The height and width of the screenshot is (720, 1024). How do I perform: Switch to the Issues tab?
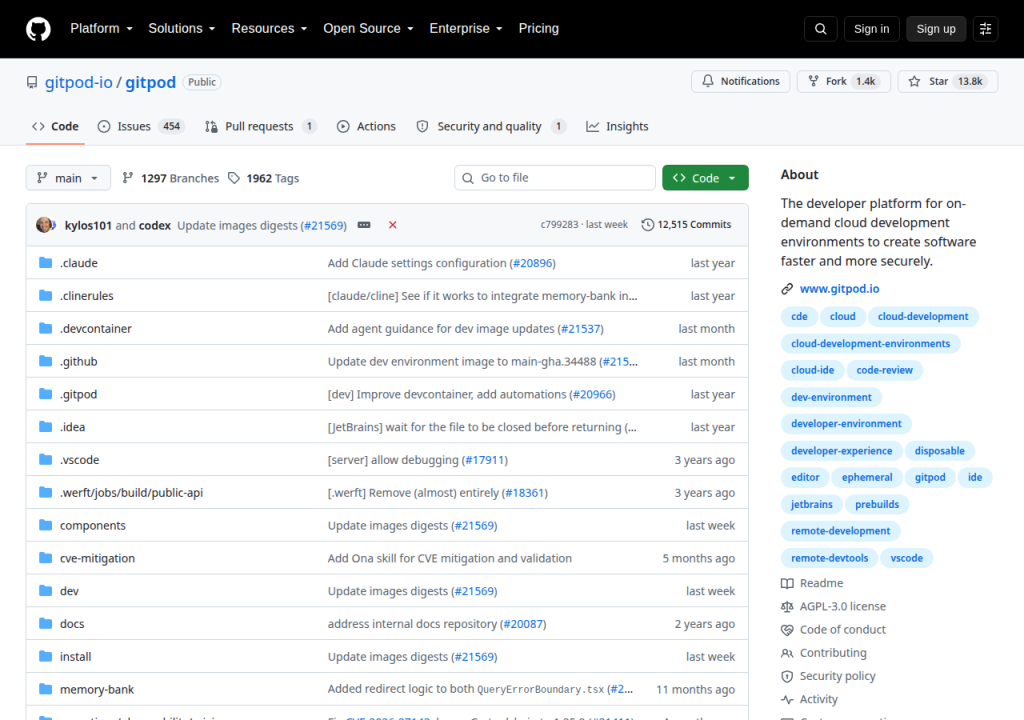point(140,126)
